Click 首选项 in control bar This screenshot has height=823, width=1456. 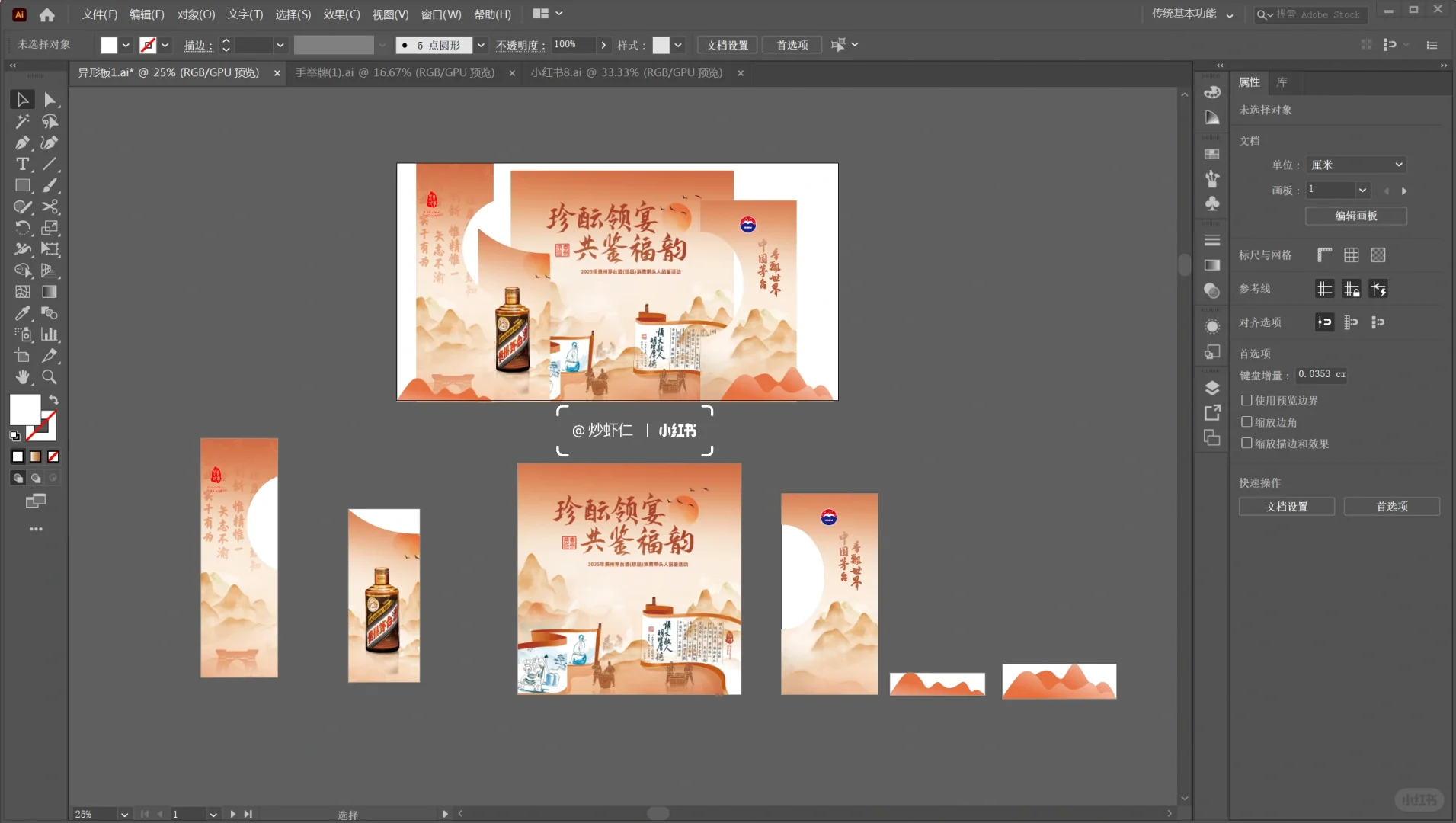click(792, 45)
